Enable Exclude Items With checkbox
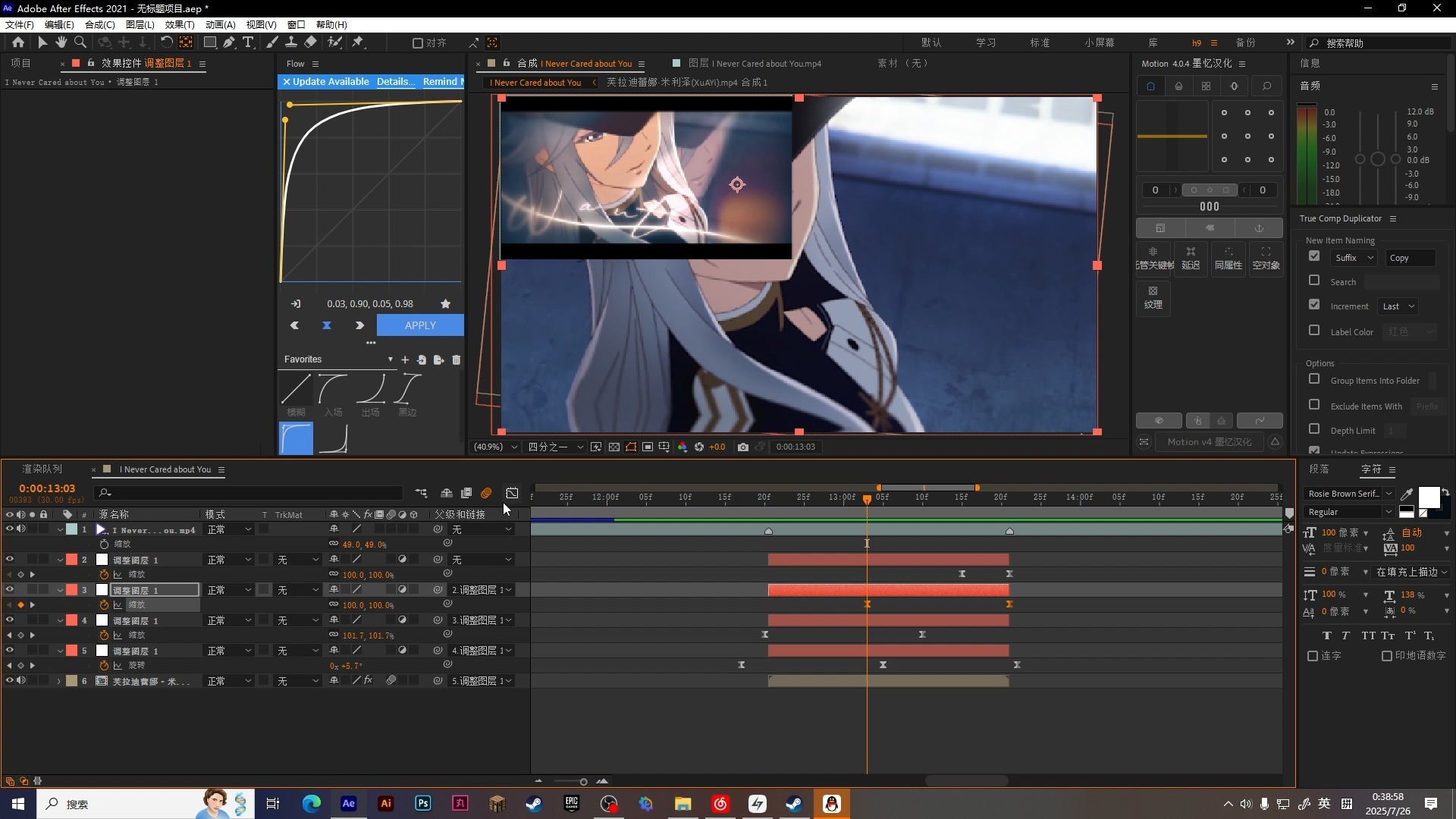Viewport: 1456px width, 819px height. coord(1314,405)
